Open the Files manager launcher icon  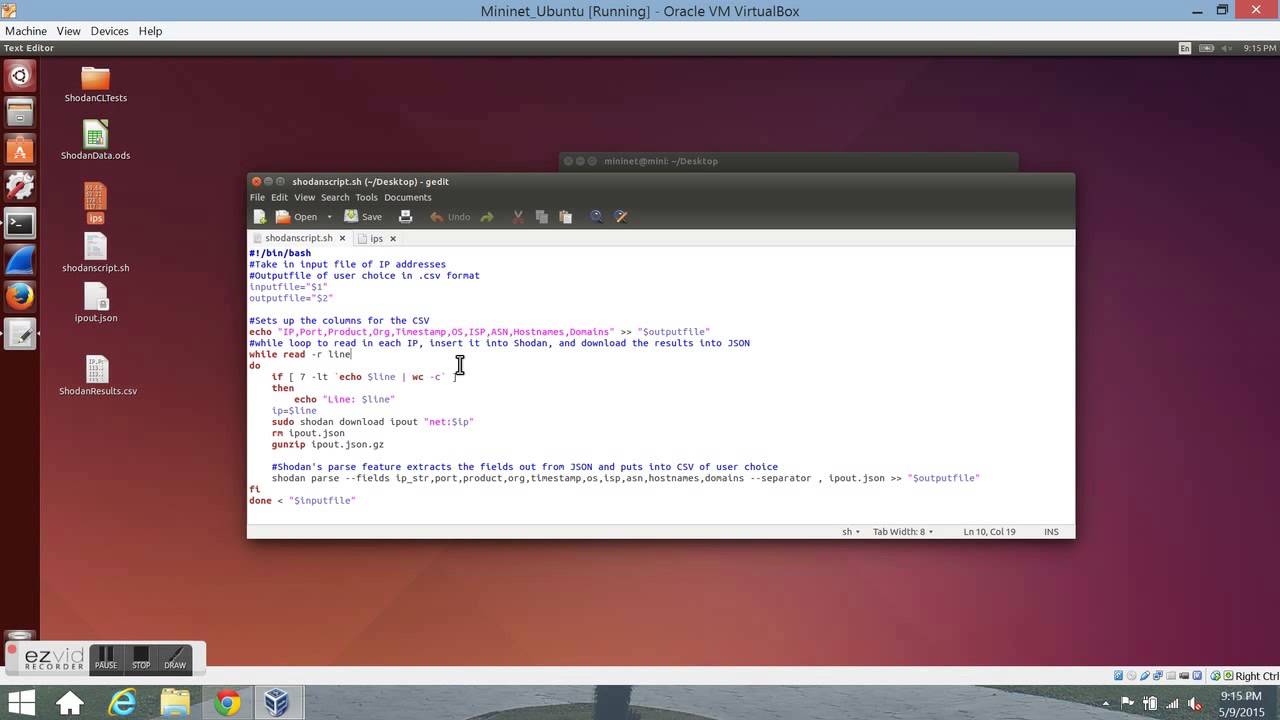pos(19,112)
